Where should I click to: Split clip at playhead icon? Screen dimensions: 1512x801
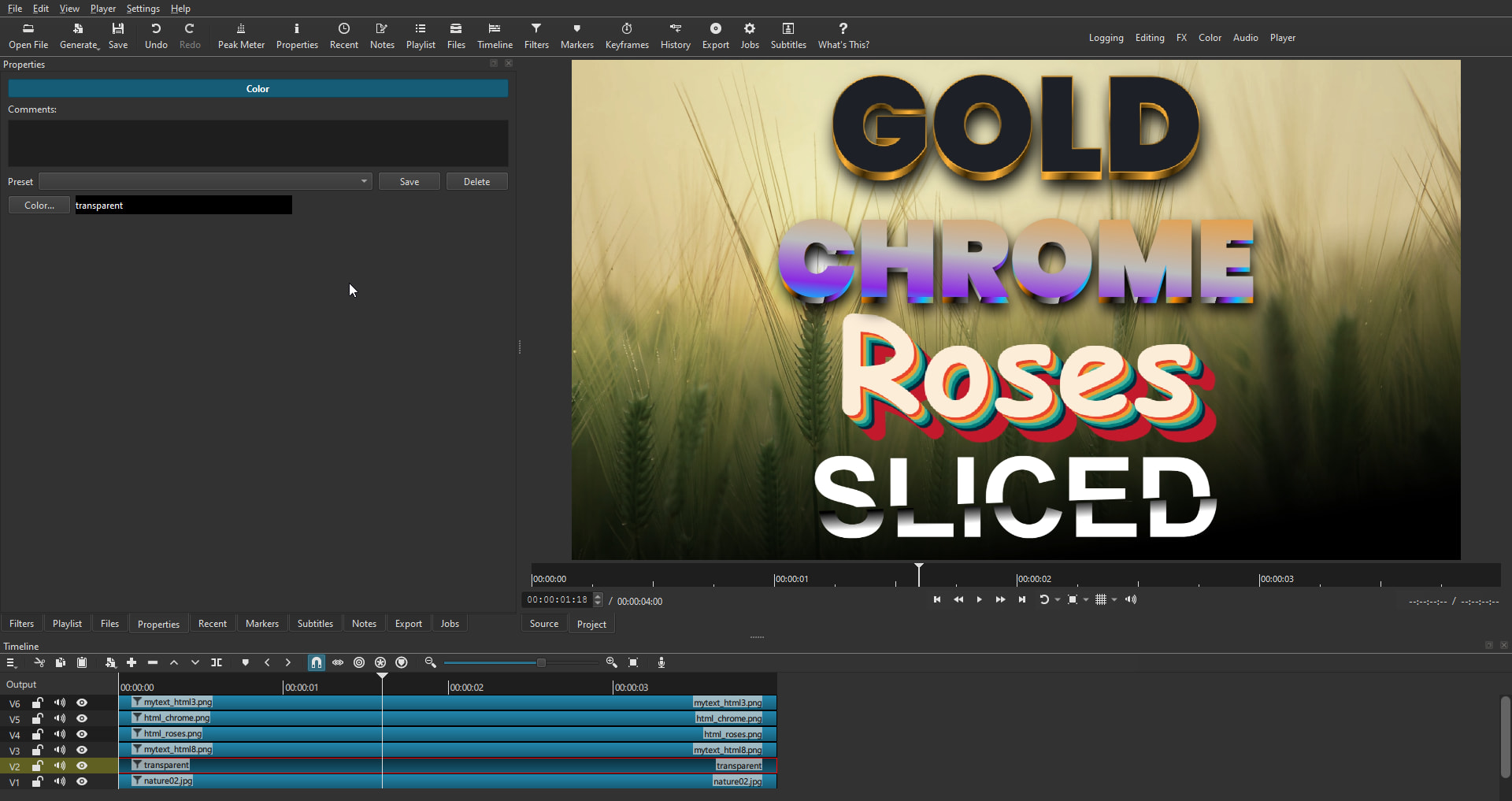coord(217,663)
